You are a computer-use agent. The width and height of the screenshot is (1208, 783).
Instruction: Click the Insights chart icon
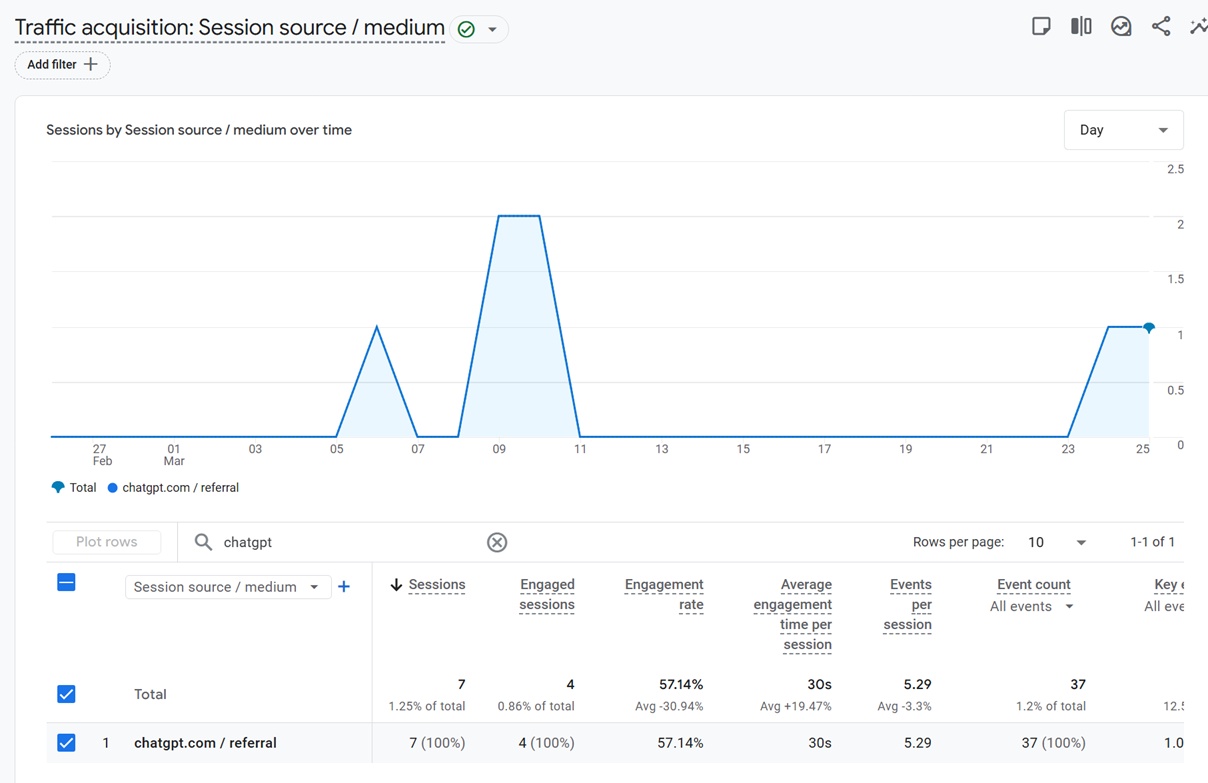tap(1121, 27)
